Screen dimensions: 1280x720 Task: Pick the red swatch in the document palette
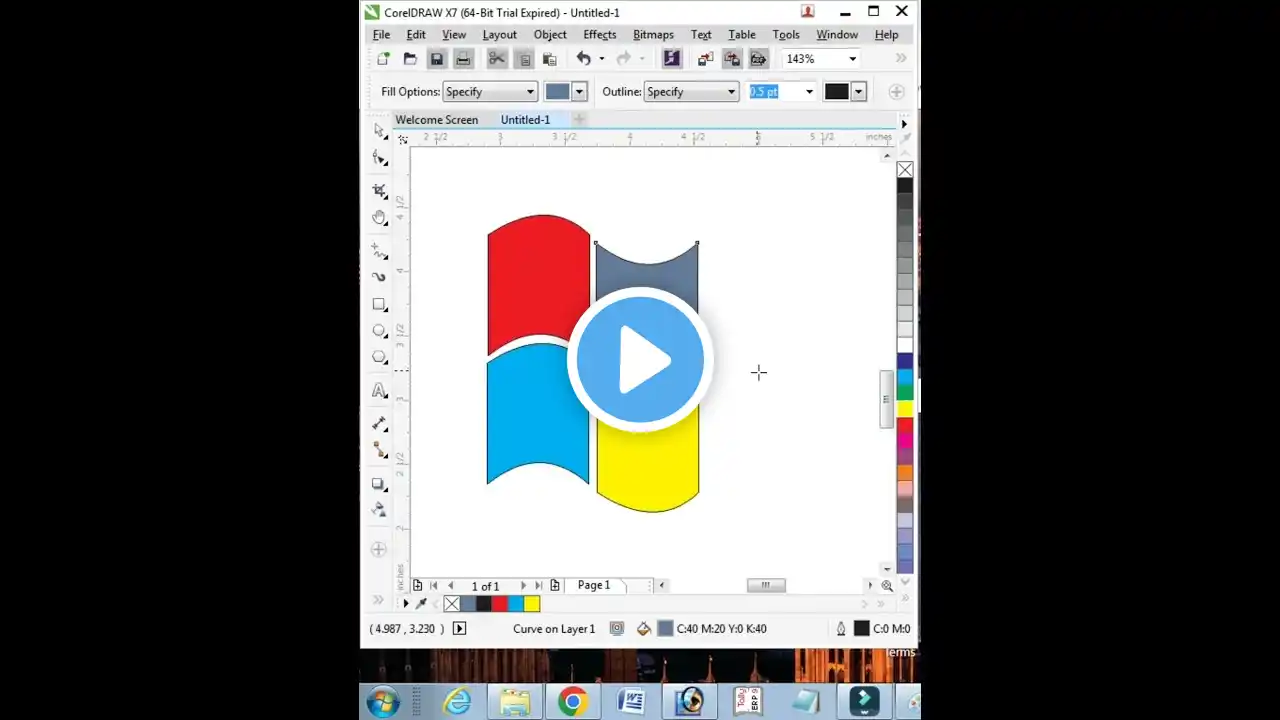click(499, 603)
